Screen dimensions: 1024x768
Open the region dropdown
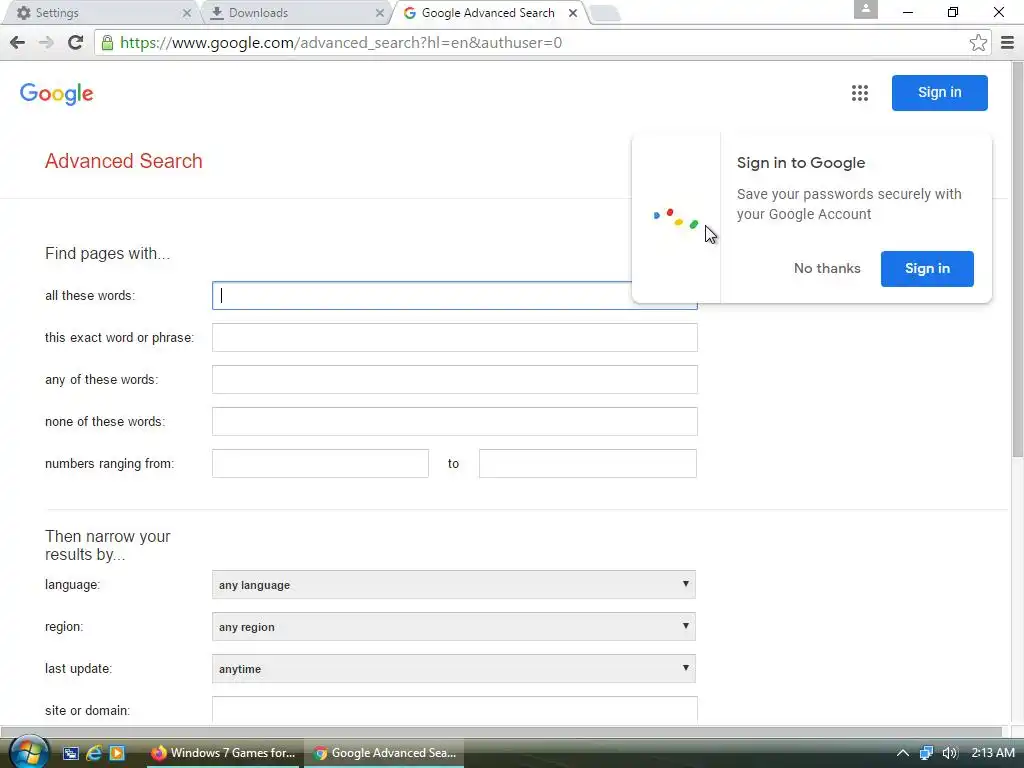click(454, 626)
